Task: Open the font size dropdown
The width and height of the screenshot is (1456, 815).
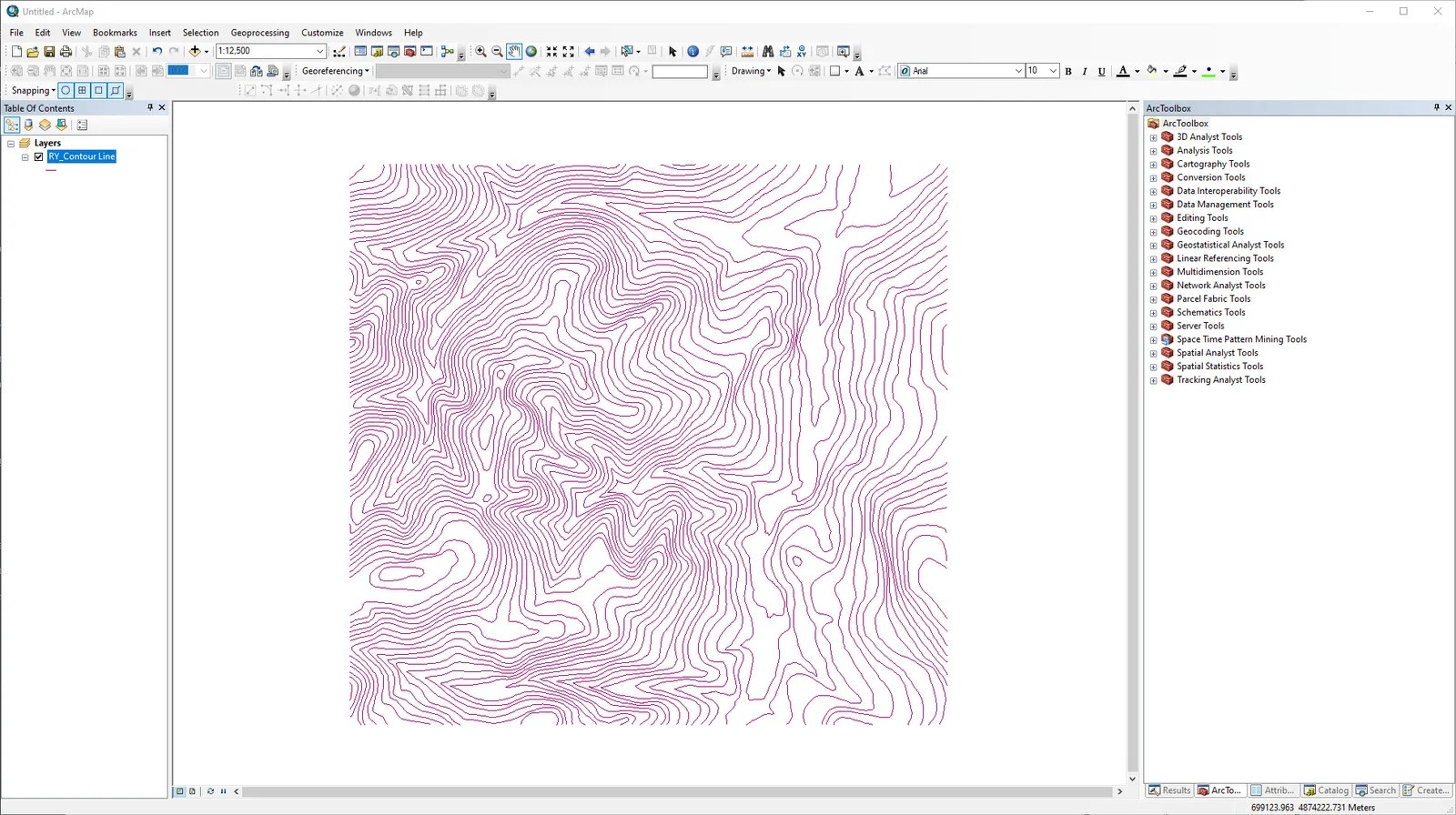Action: coord(1053,71)
